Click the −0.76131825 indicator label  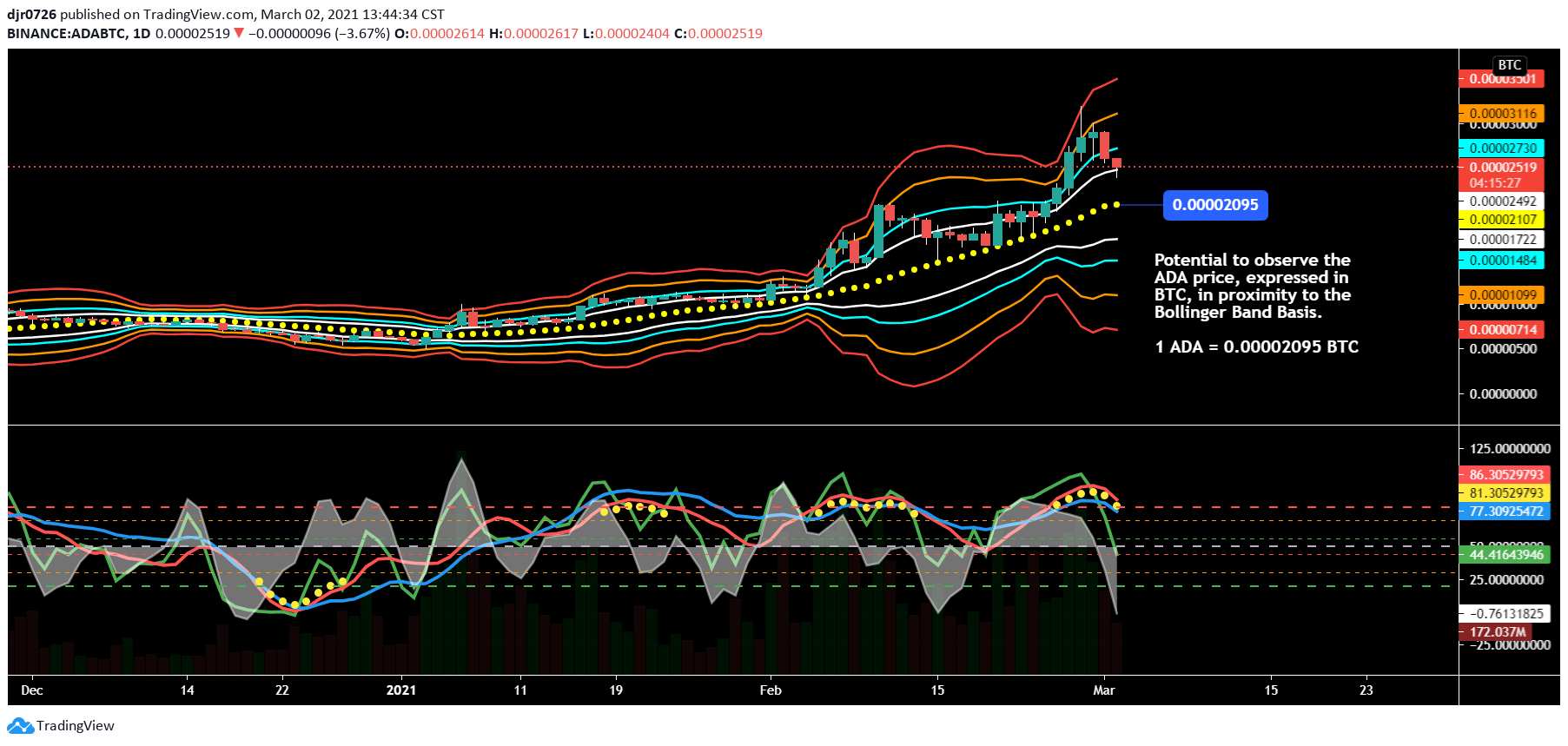(x=1505, y=614)
